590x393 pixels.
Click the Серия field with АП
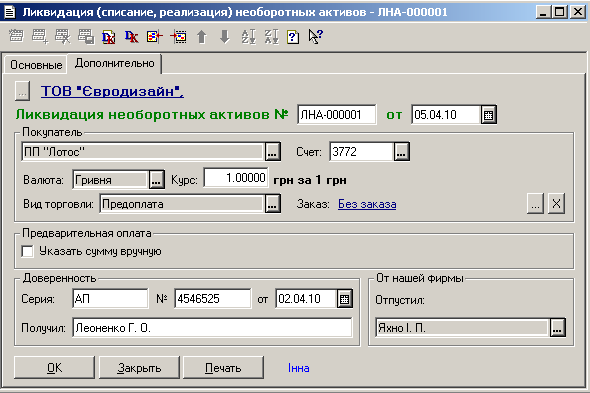110,299
